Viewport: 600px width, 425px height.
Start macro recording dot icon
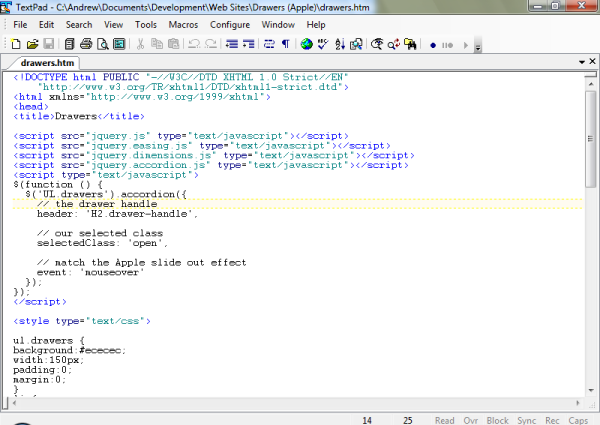pos(433,45)
